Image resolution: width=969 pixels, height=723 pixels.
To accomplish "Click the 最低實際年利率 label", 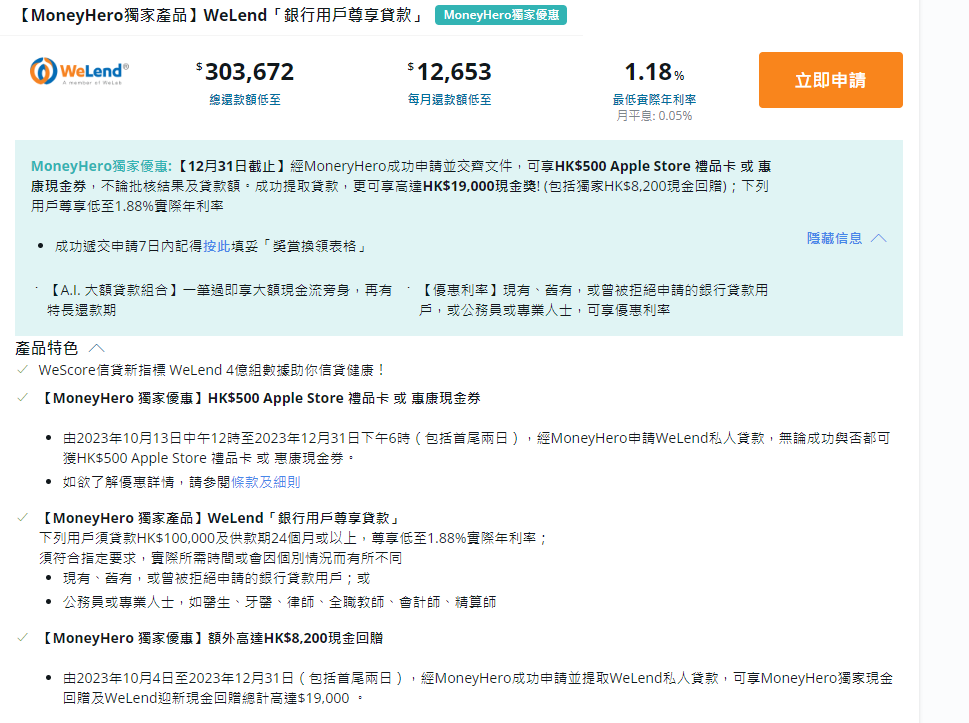I will click(x=654, y=99).
